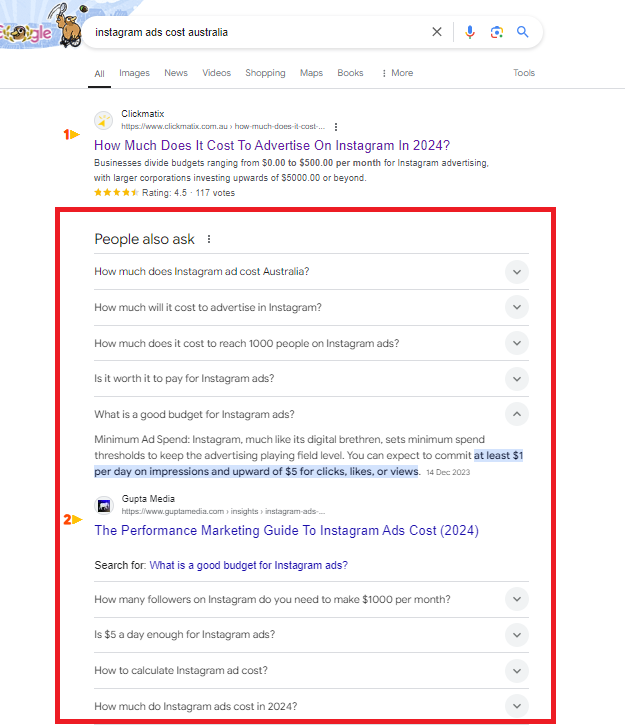Image resolution: width=625 pixels, height=727 pixels.
Task: Switch to the Books tab
Action: [350, 73]
